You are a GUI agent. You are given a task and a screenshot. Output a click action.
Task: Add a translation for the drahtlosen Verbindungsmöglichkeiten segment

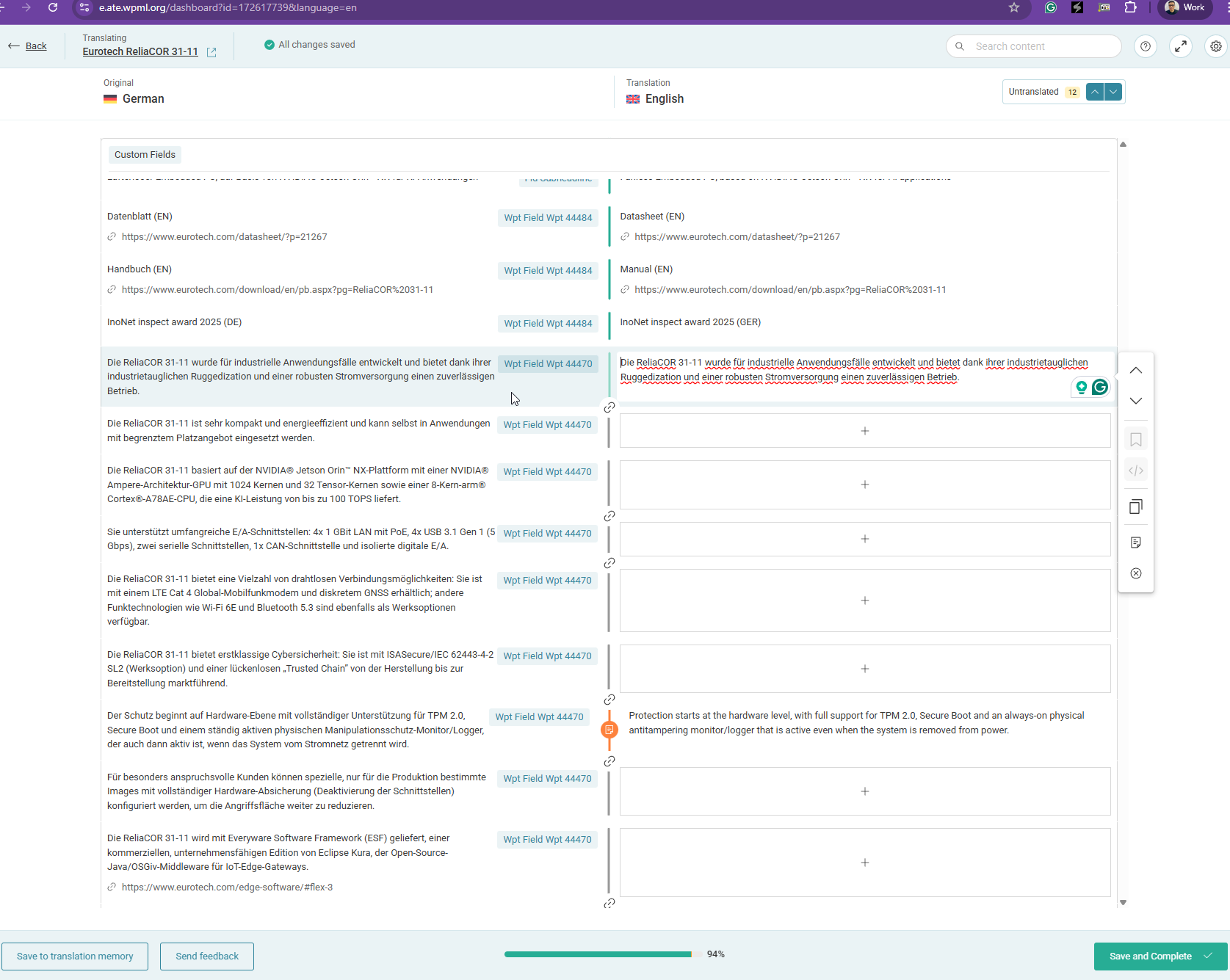865,600
